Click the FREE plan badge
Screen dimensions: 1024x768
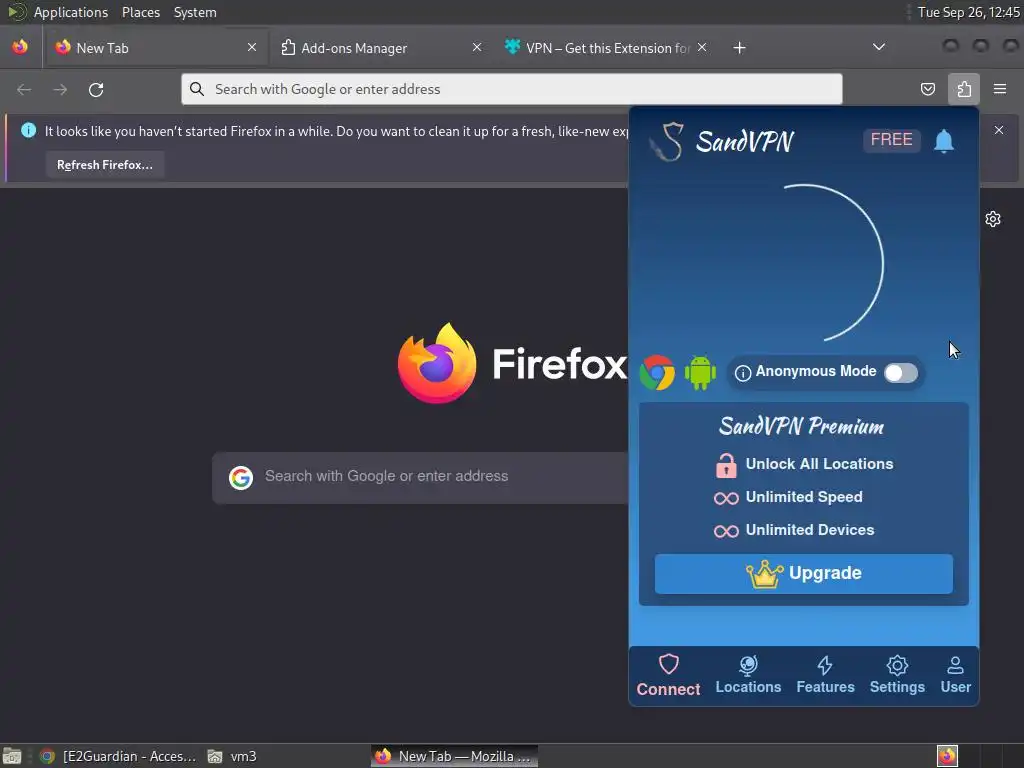(891, 140)
